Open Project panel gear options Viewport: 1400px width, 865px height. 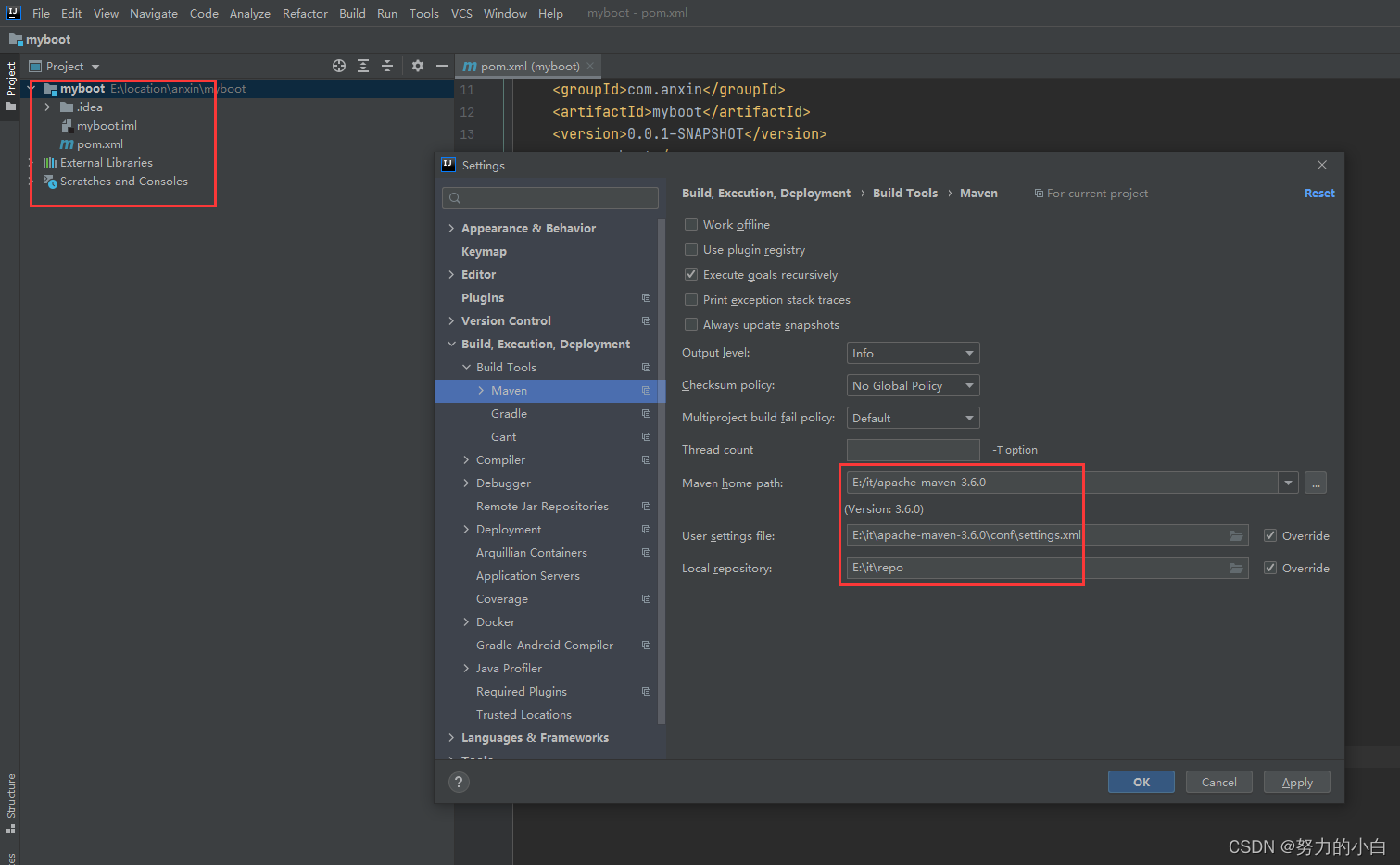[x=418, y=66]
